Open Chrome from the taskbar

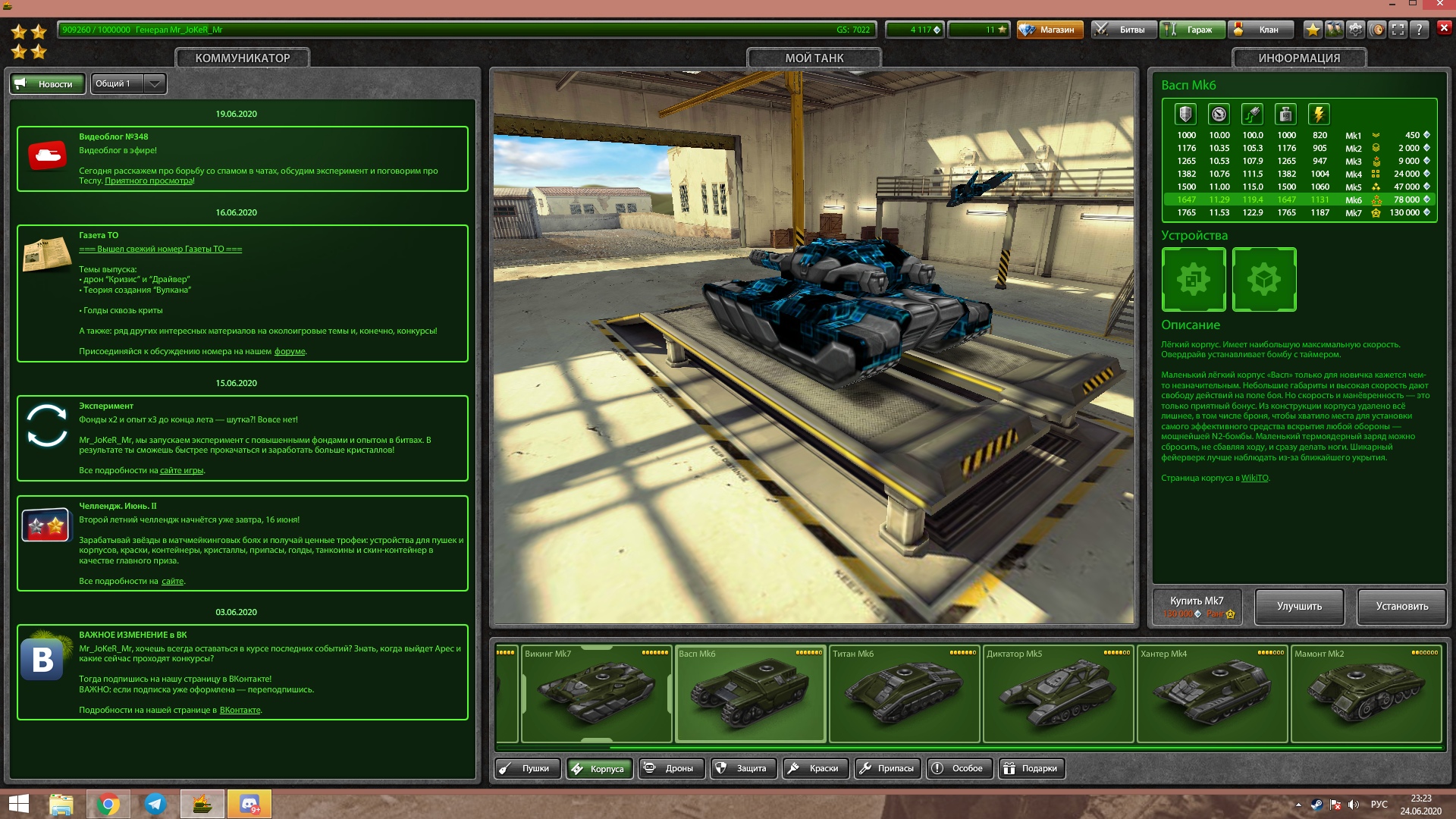[x=108, y=804]
